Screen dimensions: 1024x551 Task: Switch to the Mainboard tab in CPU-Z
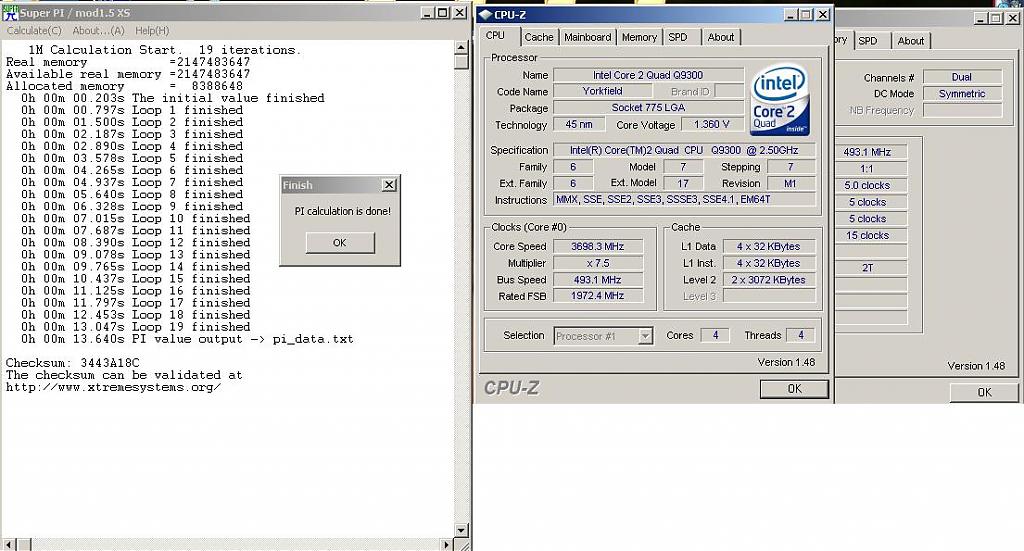pos(588,37)
